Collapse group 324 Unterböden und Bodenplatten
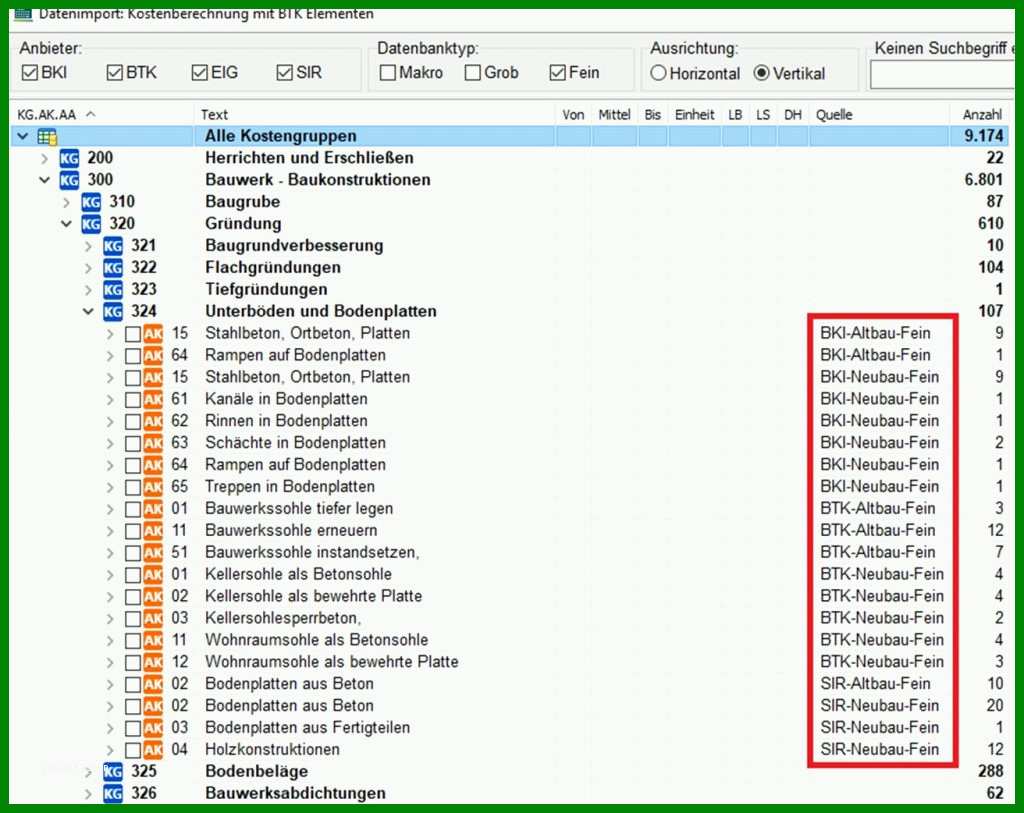Image resolution: width=1024 pixels, height=813 pixels. 88,311
